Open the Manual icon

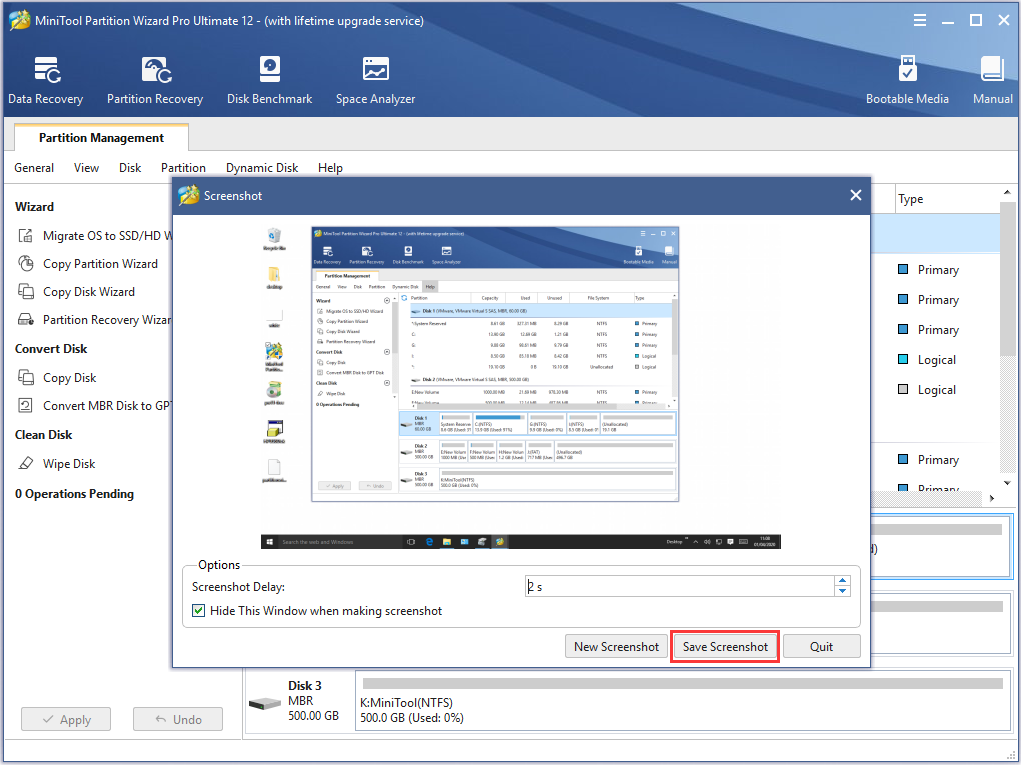[x=992, y=80]
